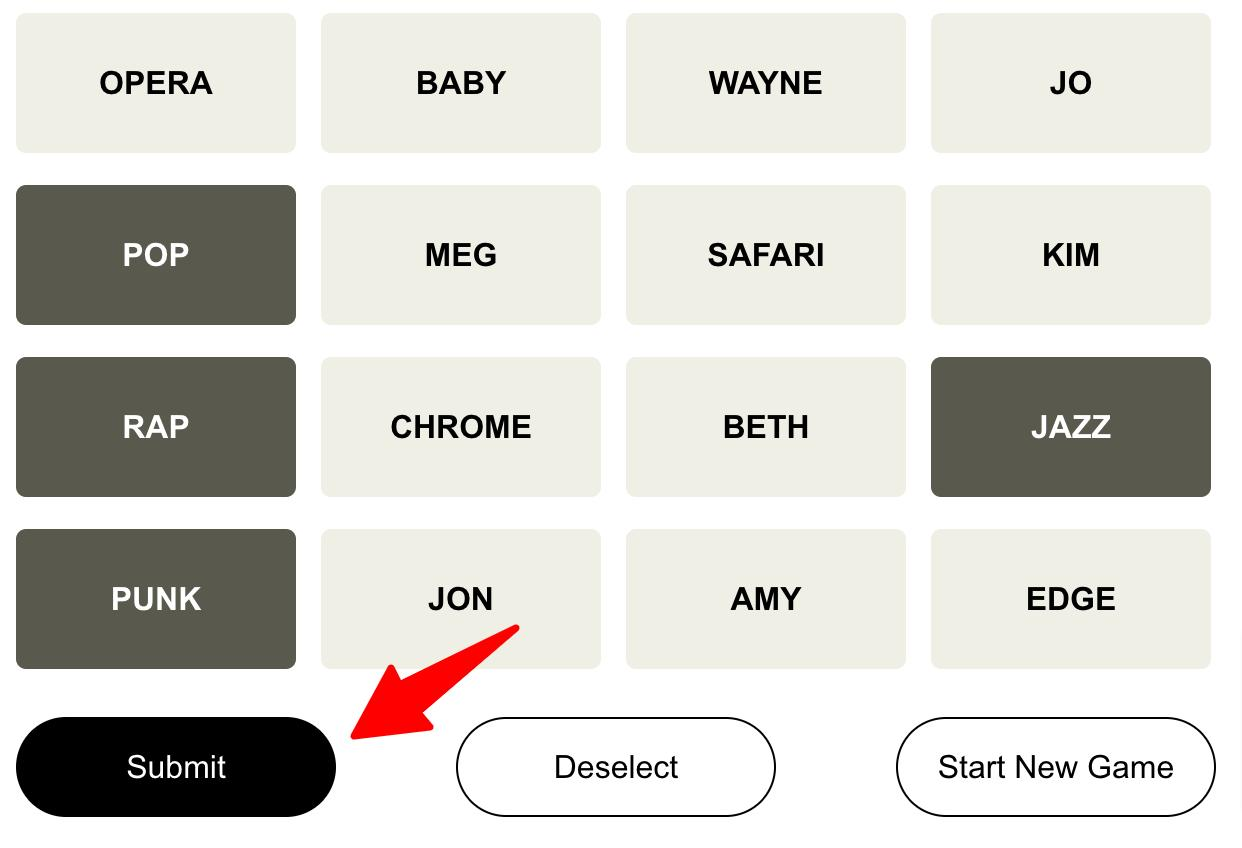Screen dimensions: 1242x848
Task: Clear selections using the Deselect button
Action: tap(616, 767)
